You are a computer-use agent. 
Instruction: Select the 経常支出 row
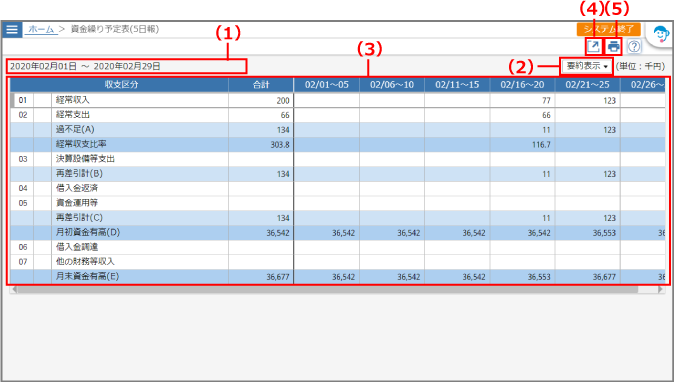(338, 115)
